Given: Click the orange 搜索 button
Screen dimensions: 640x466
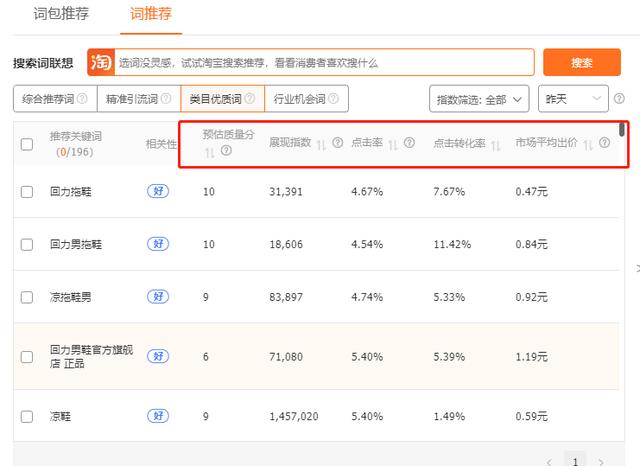Looking at the screenshot, I should pos(582,62).
